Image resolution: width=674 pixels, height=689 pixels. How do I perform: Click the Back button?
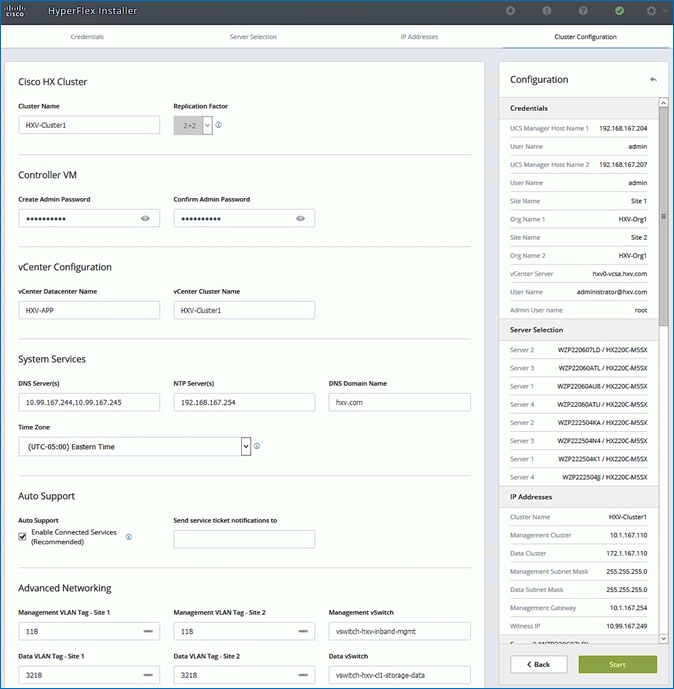point(539,664)
